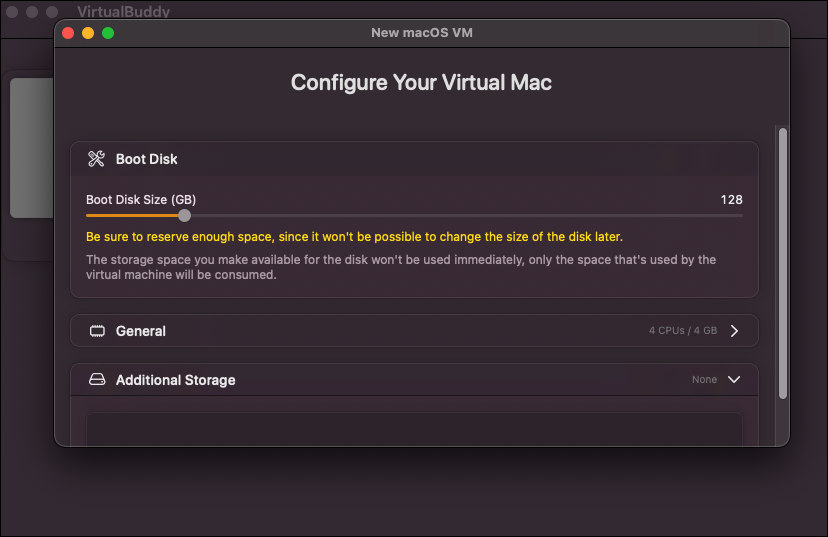Click the empty additional storage list box

pyautogui.click(x=415, y=429)
